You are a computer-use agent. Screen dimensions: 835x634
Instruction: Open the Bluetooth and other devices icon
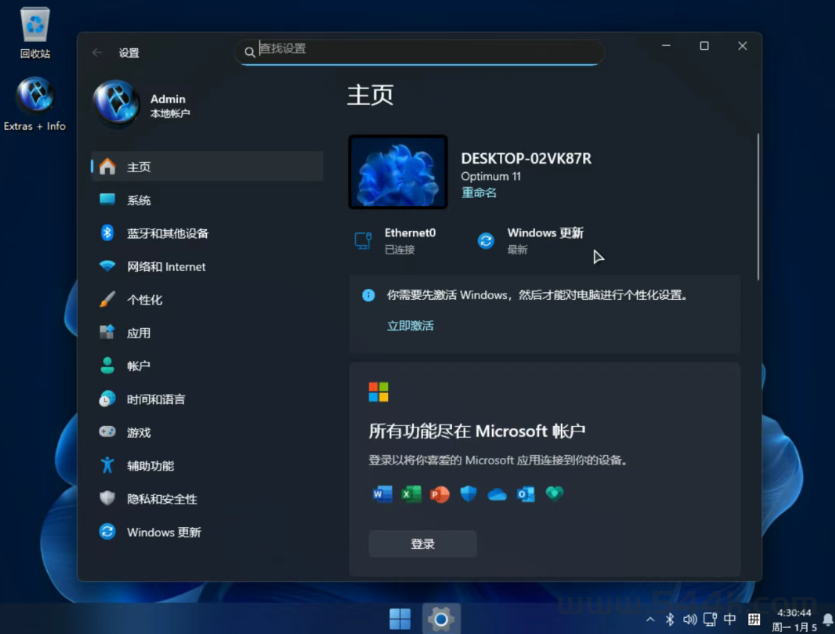tap(107, 233)
